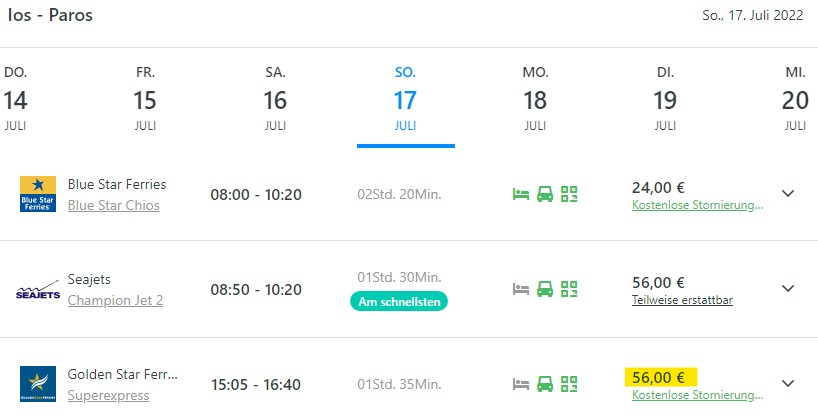Expand the Blue Star Ferries trip details
Viewport: 818px width, 419px height.
tap(788, 194)
